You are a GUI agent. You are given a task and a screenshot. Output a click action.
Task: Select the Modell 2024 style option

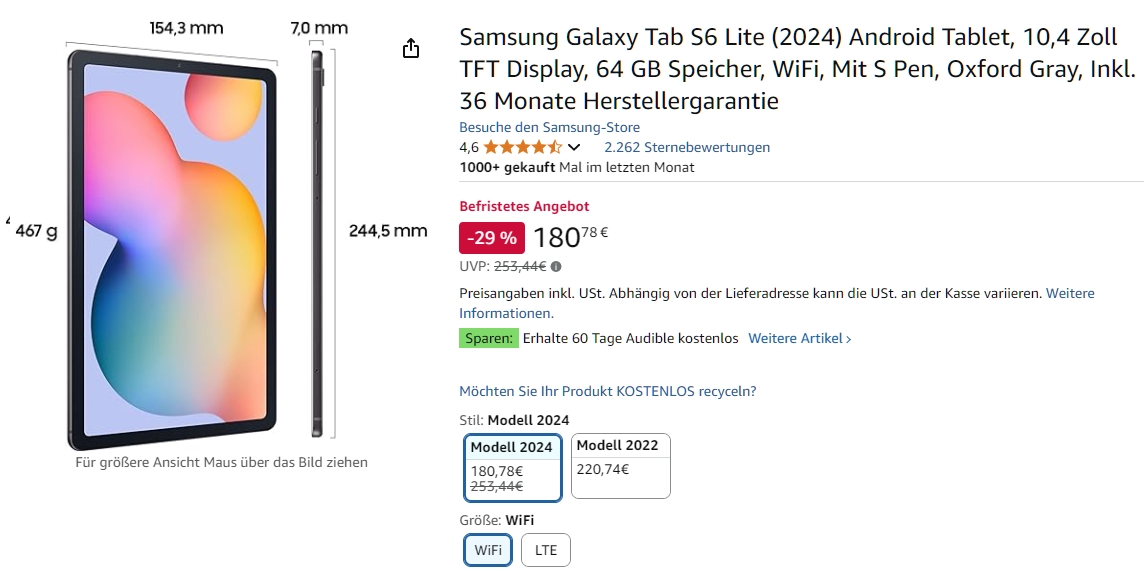513,466
